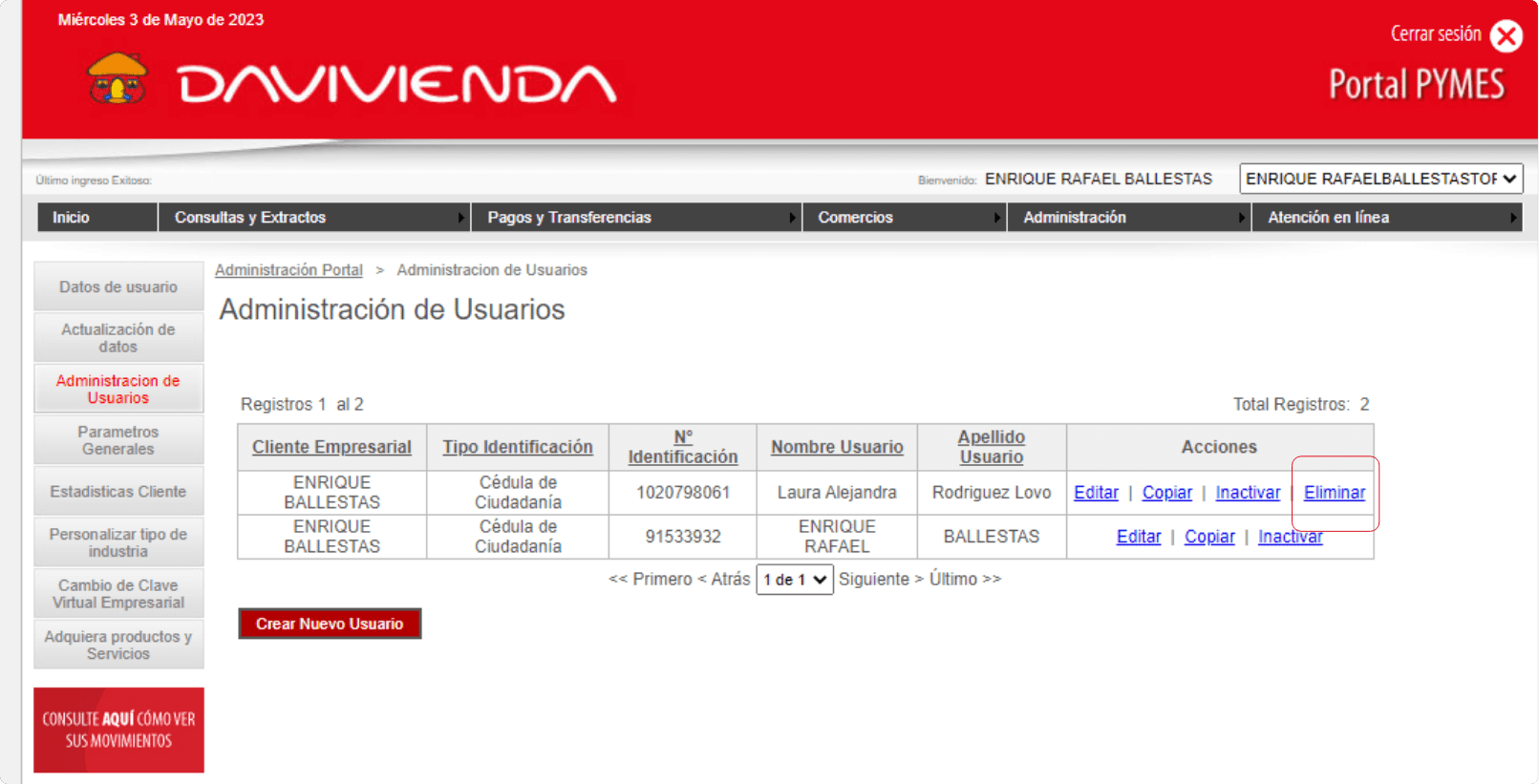Click the Davivienda house logo icon

118,78
